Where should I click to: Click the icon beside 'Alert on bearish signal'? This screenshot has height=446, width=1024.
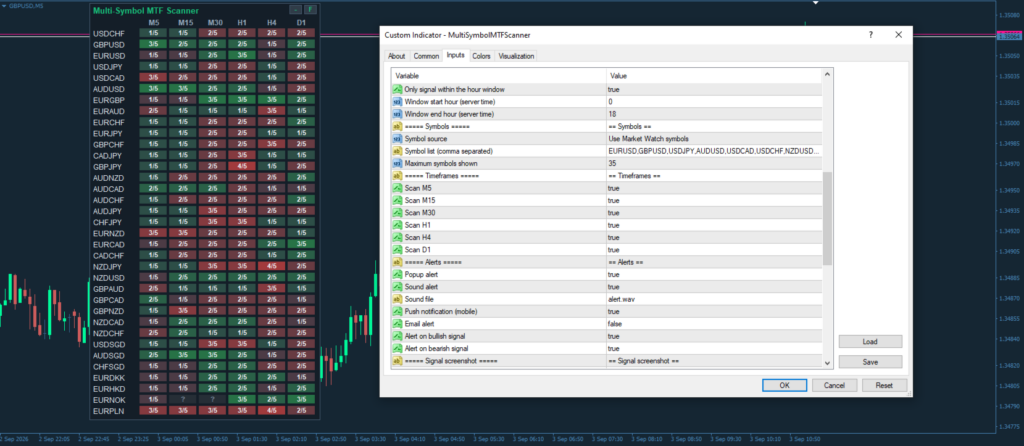[x=397, y=349]
